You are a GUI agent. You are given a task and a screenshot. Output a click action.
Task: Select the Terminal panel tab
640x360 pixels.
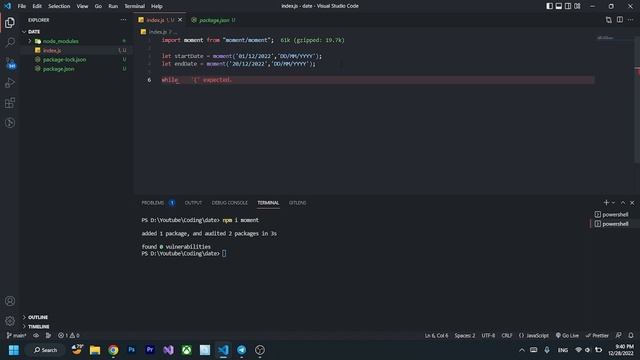[268, 202]
